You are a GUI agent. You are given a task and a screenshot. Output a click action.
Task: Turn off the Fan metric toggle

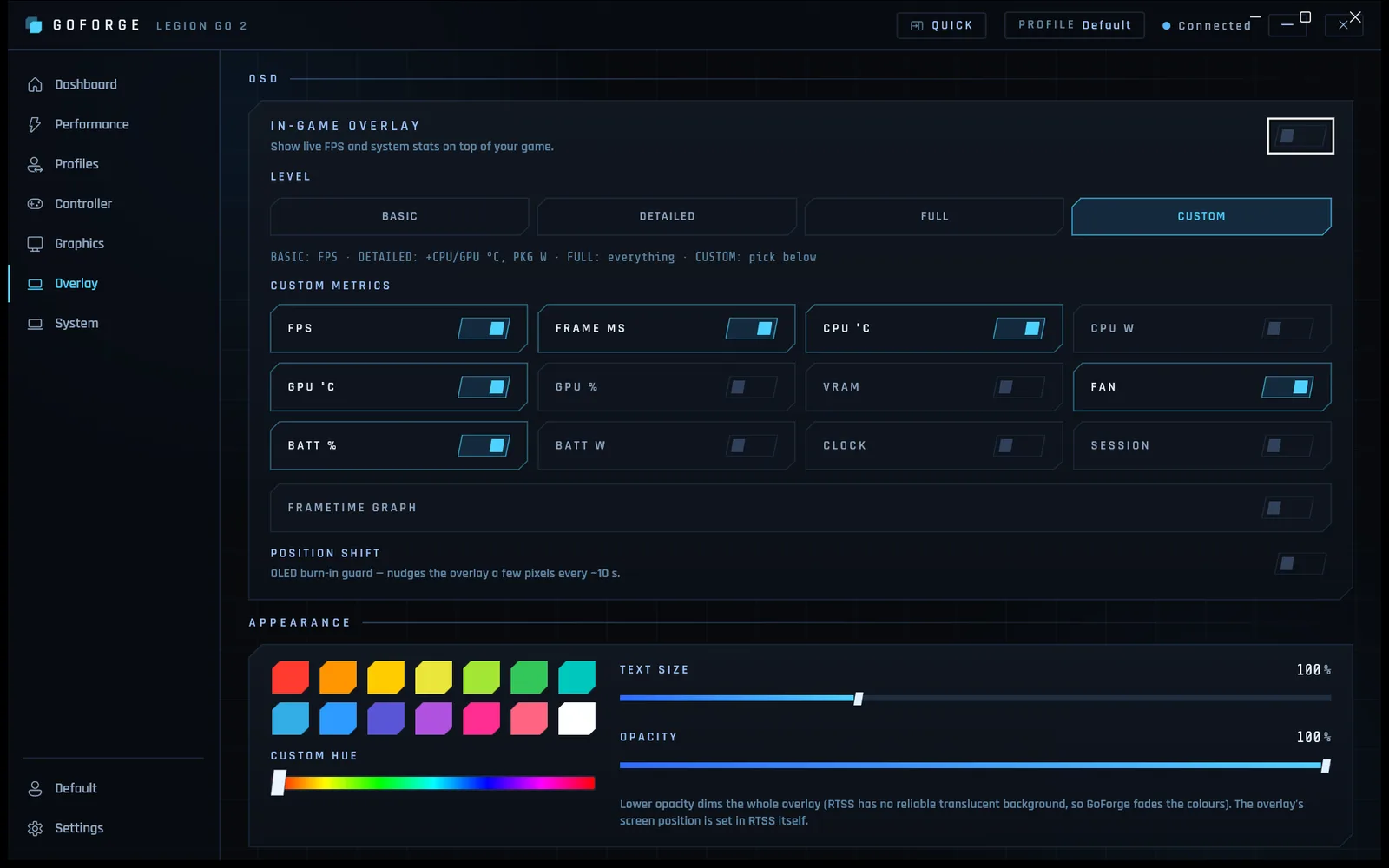tap(1287, 387)
